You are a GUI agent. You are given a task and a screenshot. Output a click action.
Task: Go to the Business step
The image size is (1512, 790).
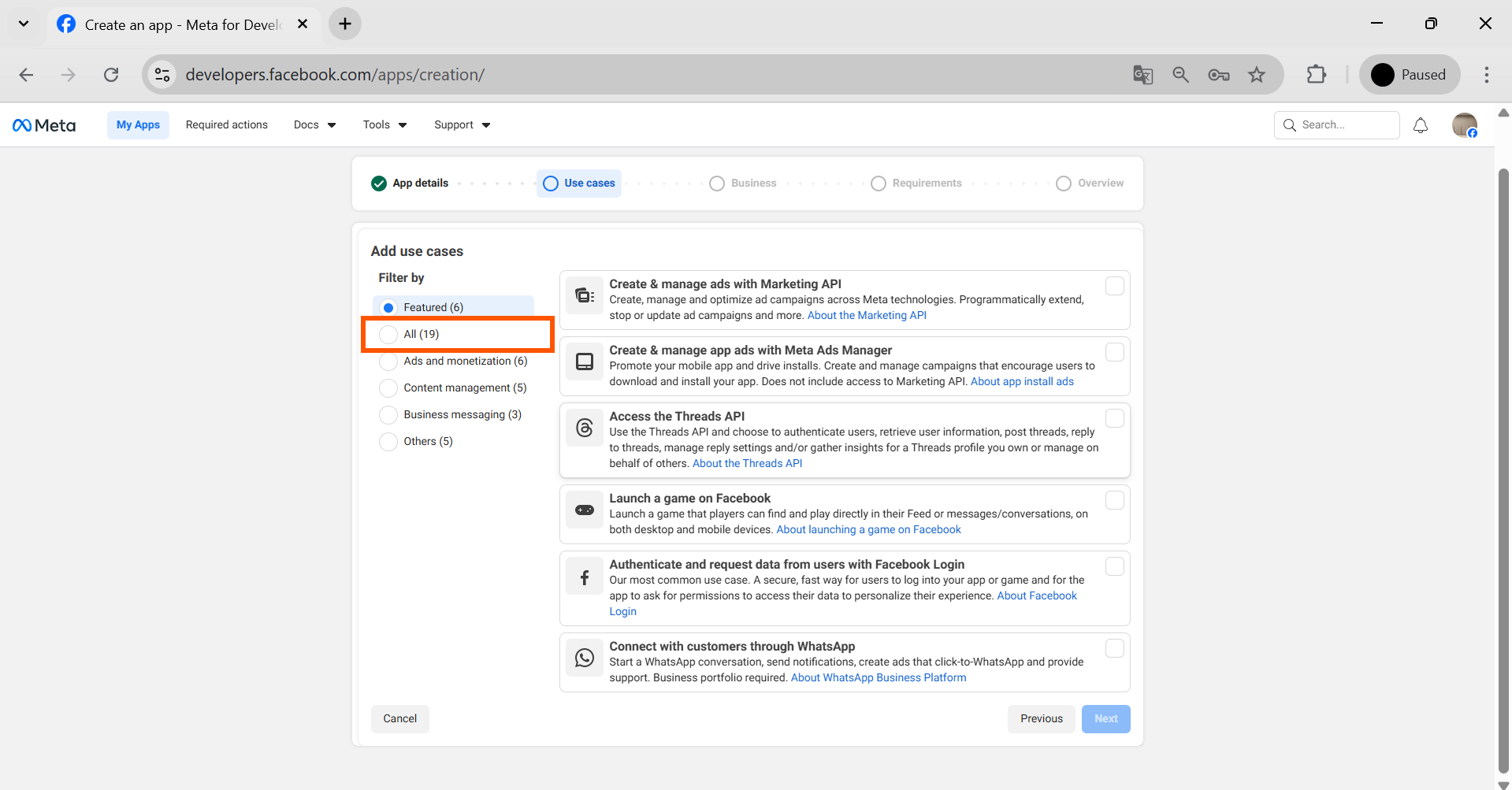click(x=743, y=184)
